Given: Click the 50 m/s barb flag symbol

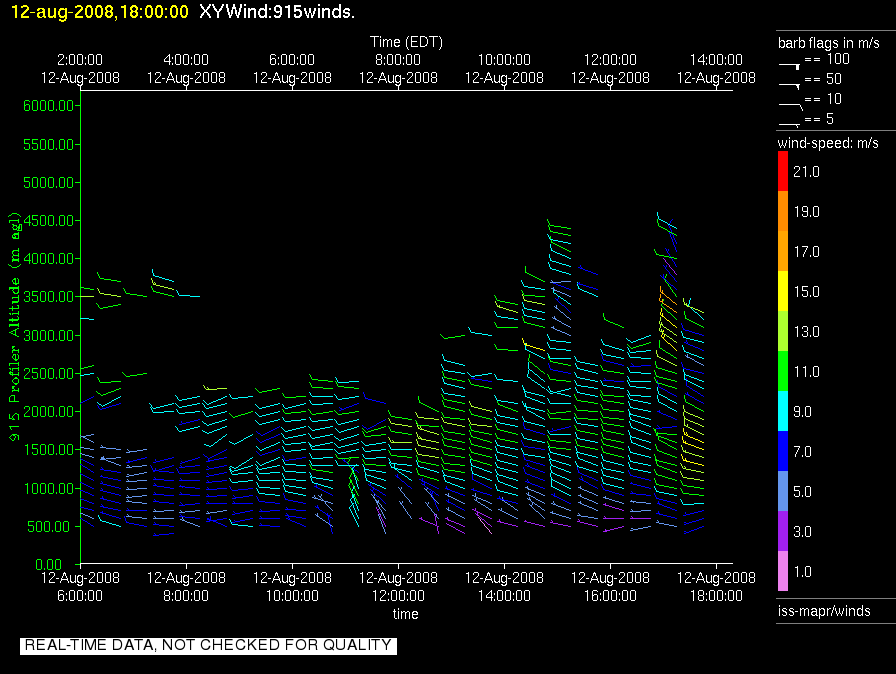Looking at the screenshot, I should point(789,86).
